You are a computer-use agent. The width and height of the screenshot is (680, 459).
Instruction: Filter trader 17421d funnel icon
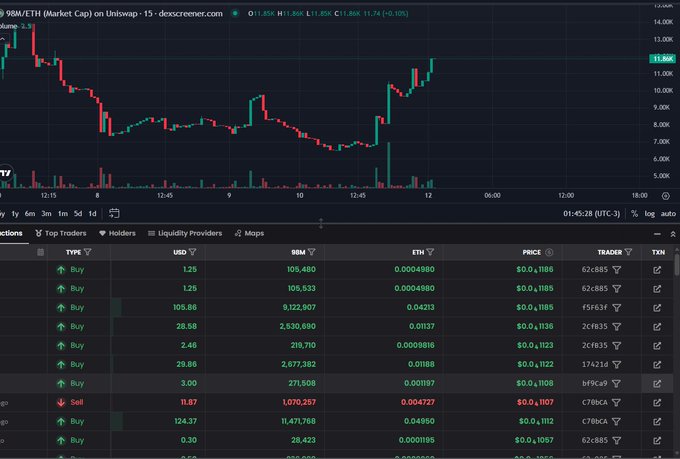(x=617, y=365)
